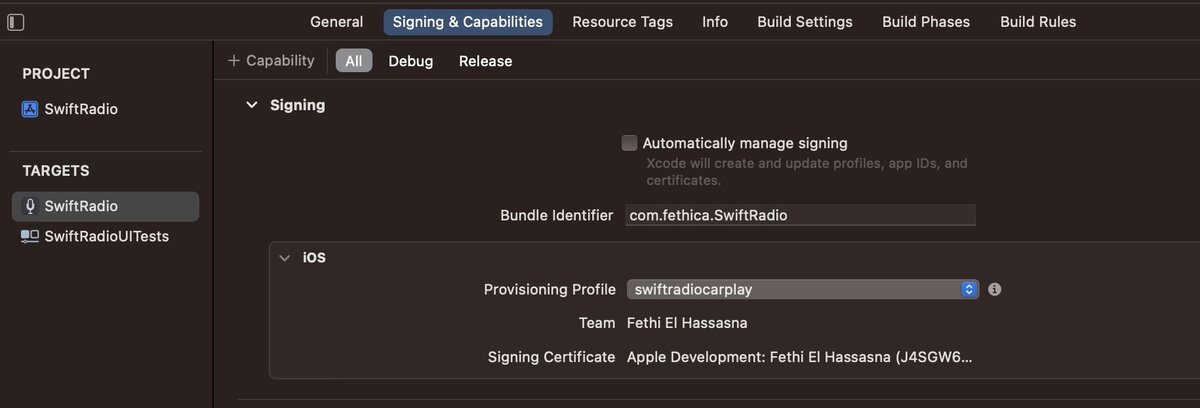The width and height of the screenshot is (1200, 408).
Task: Select the SwiftRadioUITests target row
Action: click(106, 236)
